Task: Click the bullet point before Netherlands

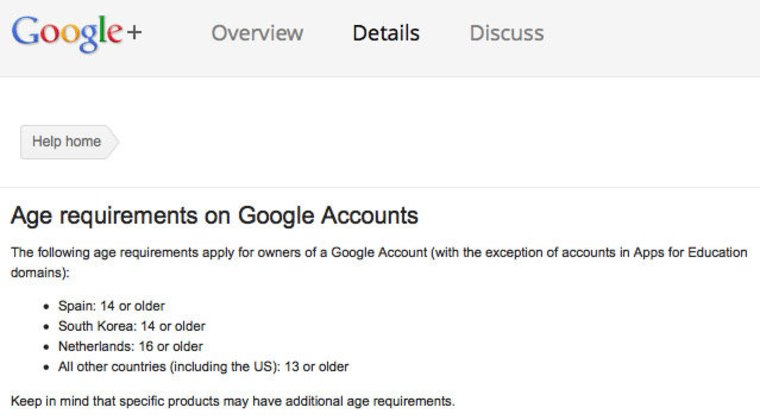Action: 46,347
